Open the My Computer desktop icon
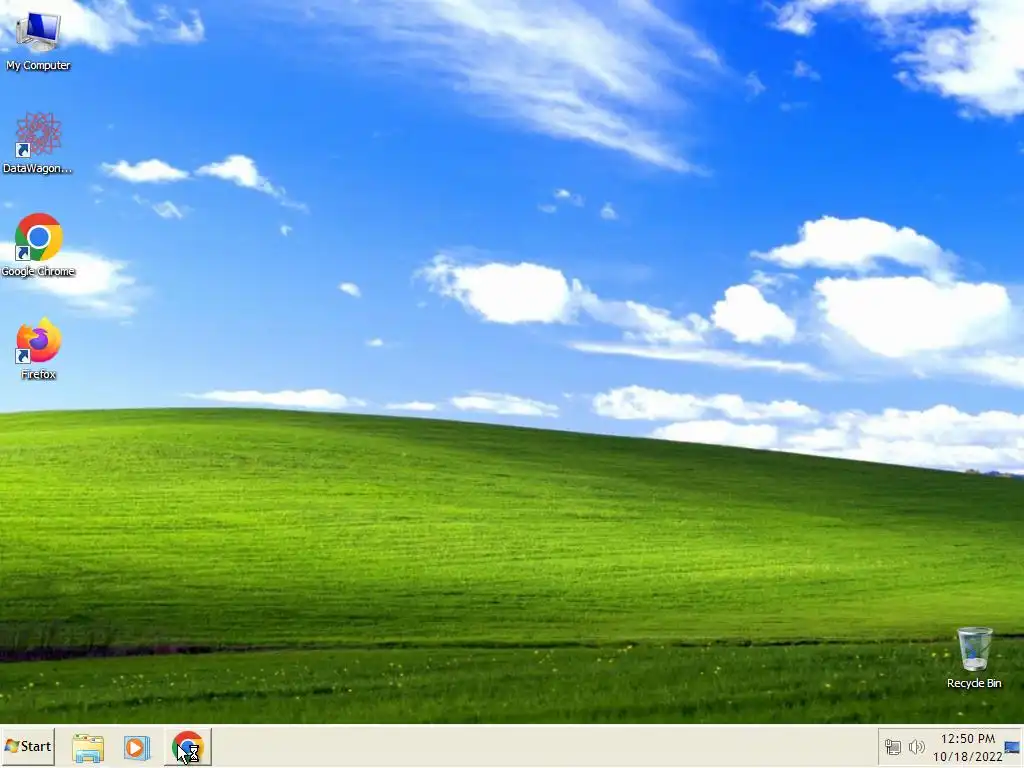 [x=38, y=40]
